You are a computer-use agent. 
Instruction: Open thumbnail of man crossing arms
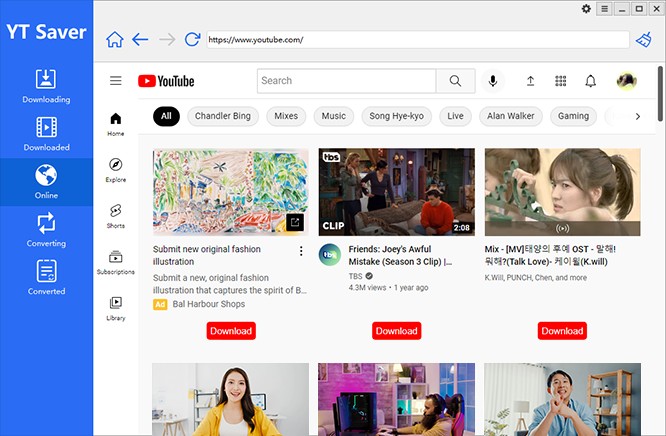pos(562,399)
